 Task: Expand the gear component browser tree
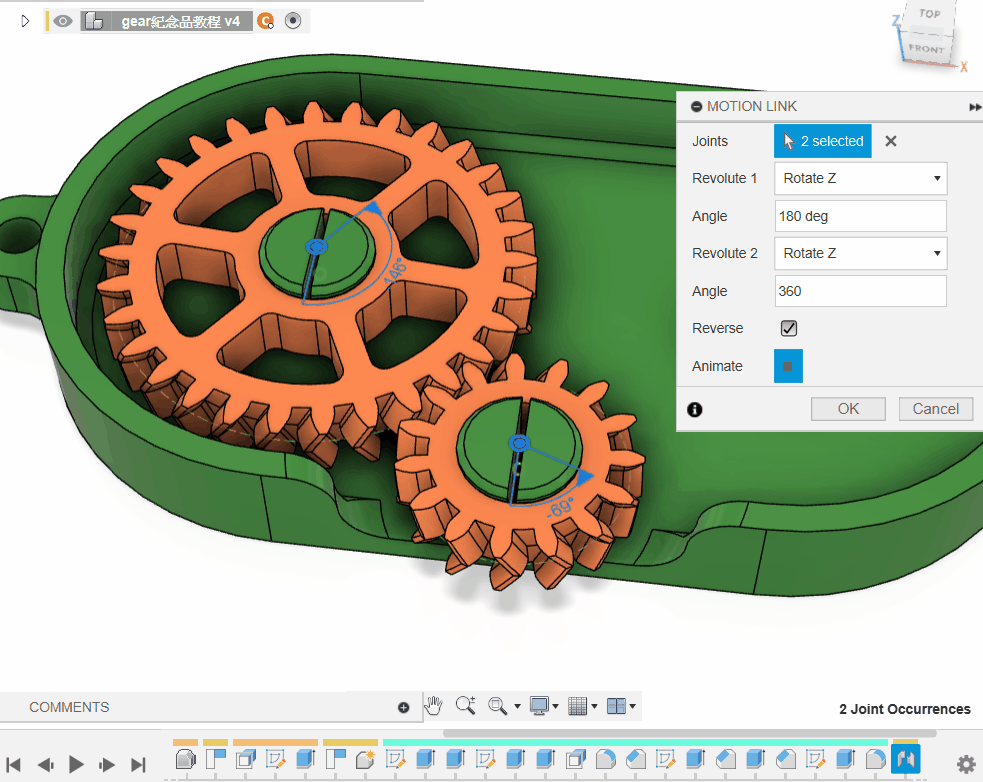(x=26, y=21)
